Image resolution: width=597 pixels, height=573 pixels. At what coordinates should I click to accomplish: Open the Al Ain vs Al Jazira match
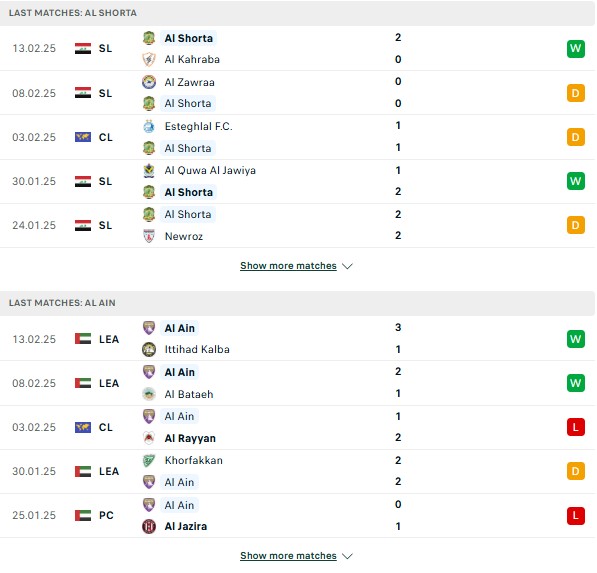tap(297, 516)
